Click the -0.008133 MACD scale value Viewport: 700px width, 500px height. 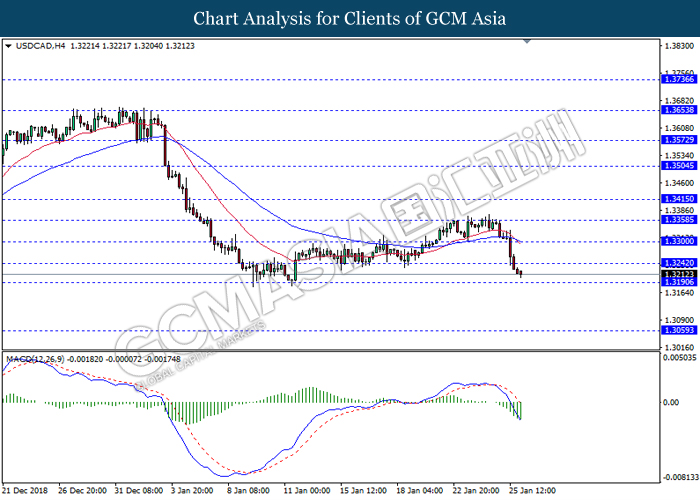(680, 477)
